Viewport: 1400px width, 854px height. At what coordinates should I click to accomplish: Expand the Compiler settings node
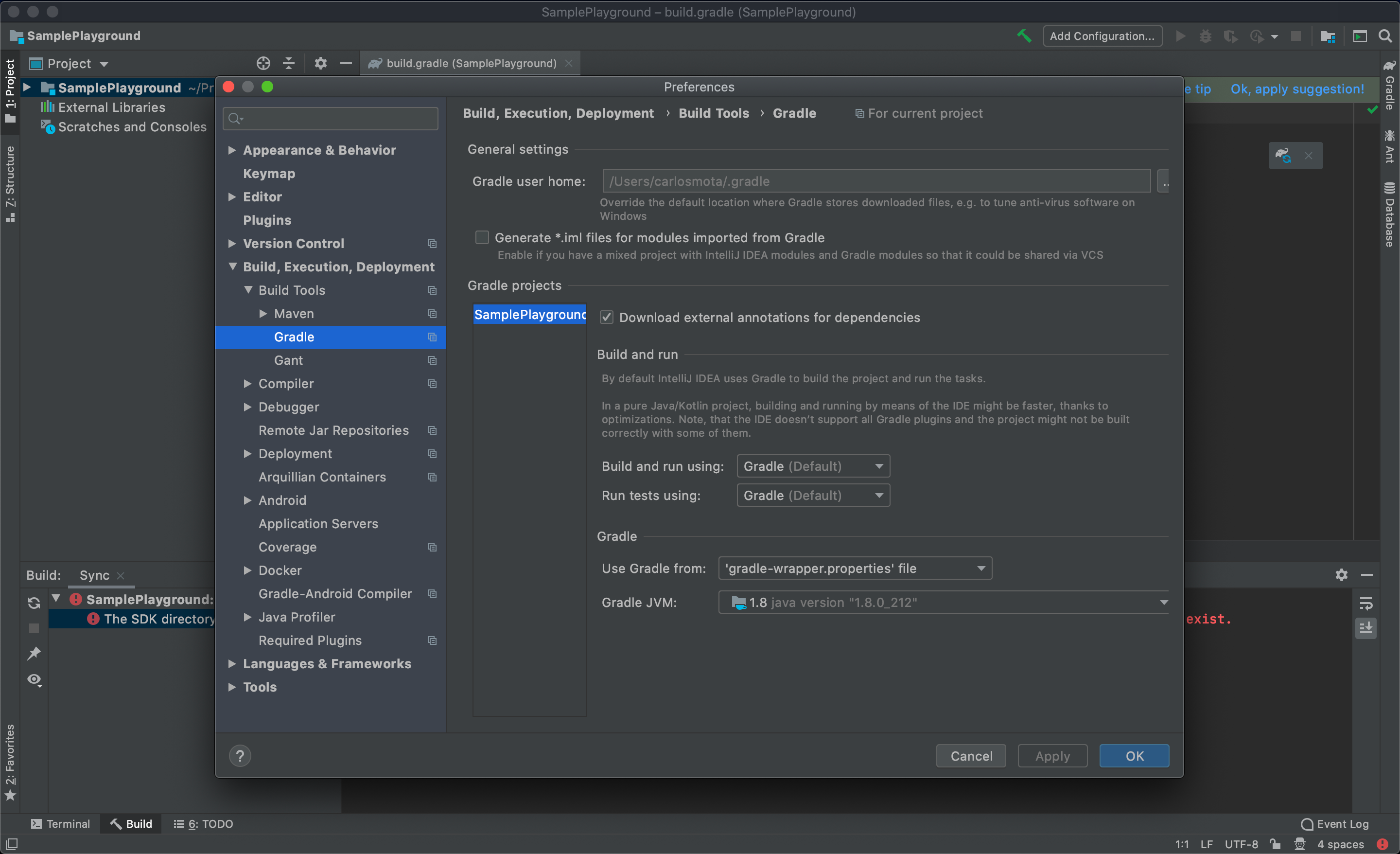click(x=248, y=384)
